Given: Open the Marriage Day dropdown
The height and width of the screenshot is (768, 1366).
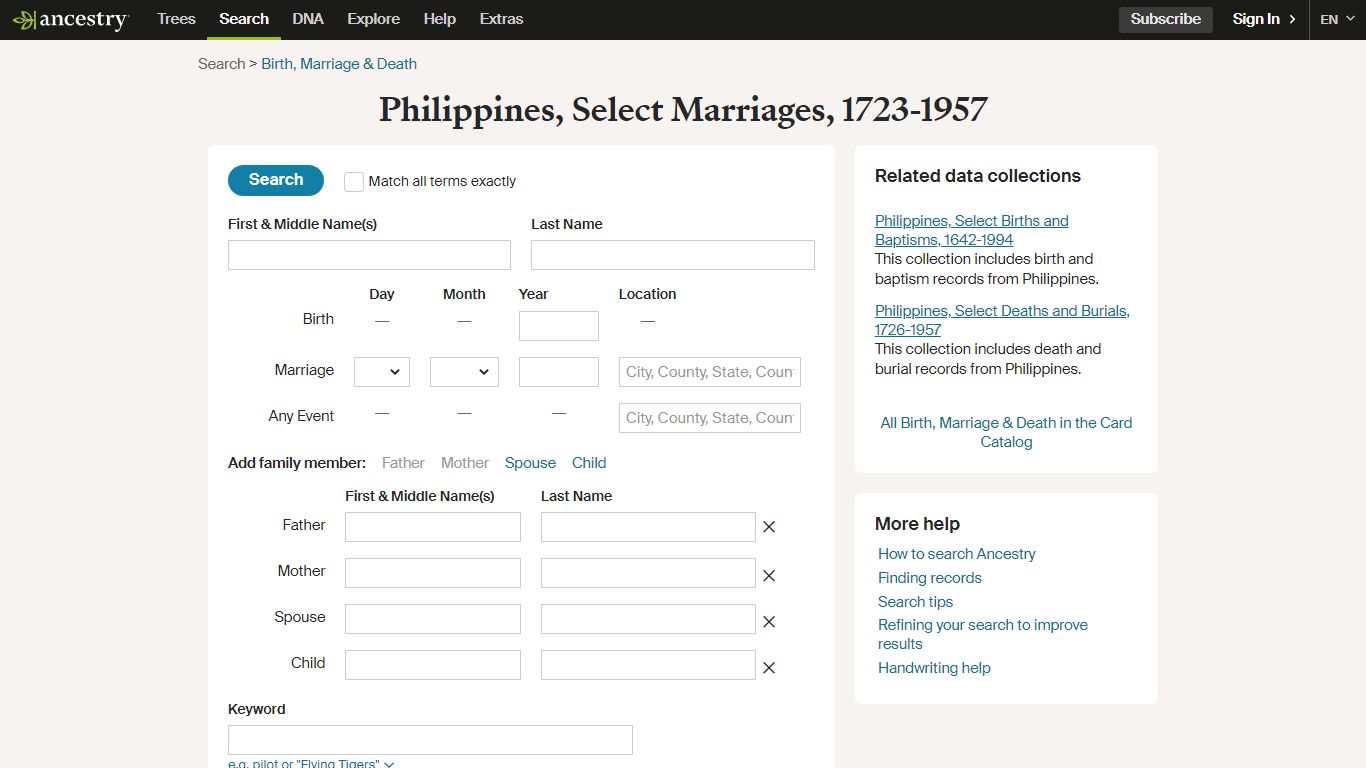Looking at the screenshot, I should [382, 372].
